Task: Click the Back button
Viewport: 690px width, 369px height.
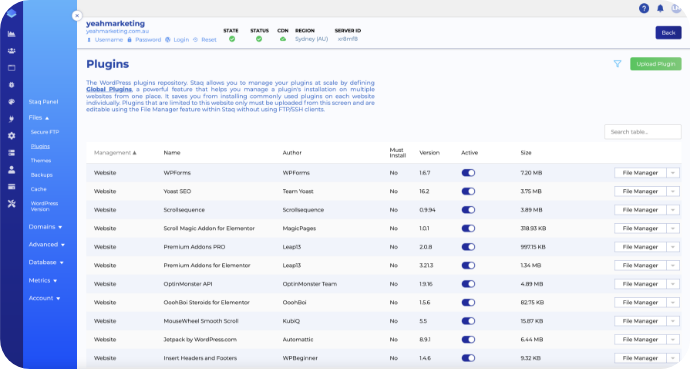Action: pyautogui.click(x=668, y=33)
